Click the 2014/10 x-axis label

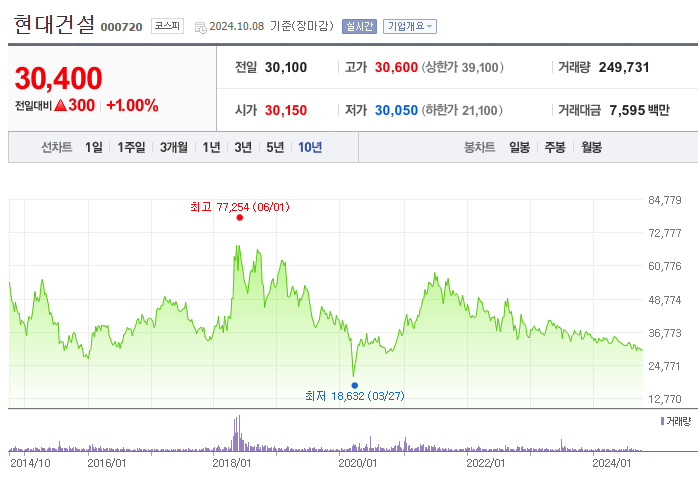pos(30,463)
